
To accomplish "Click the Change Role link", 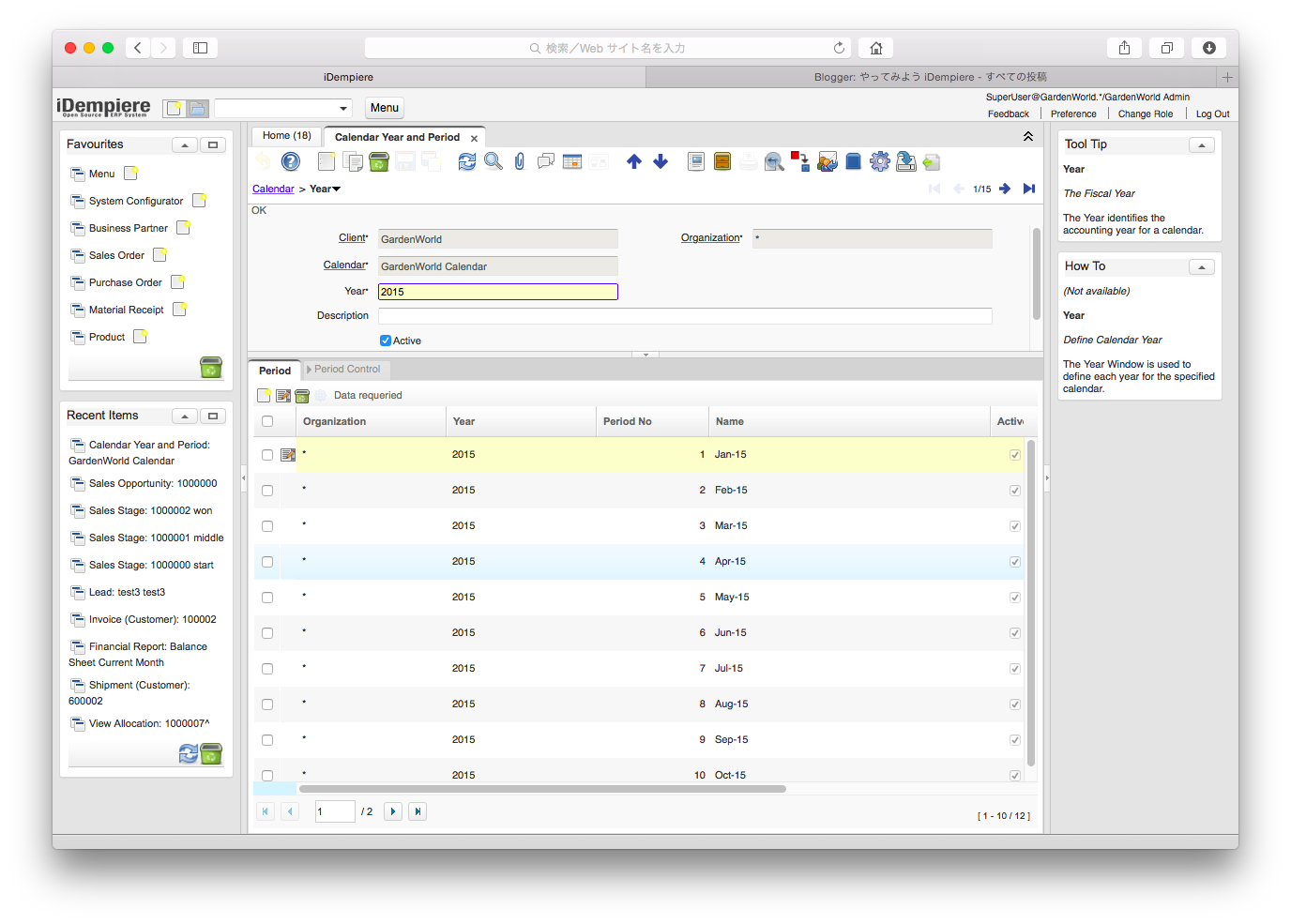I will (1146, 114).
